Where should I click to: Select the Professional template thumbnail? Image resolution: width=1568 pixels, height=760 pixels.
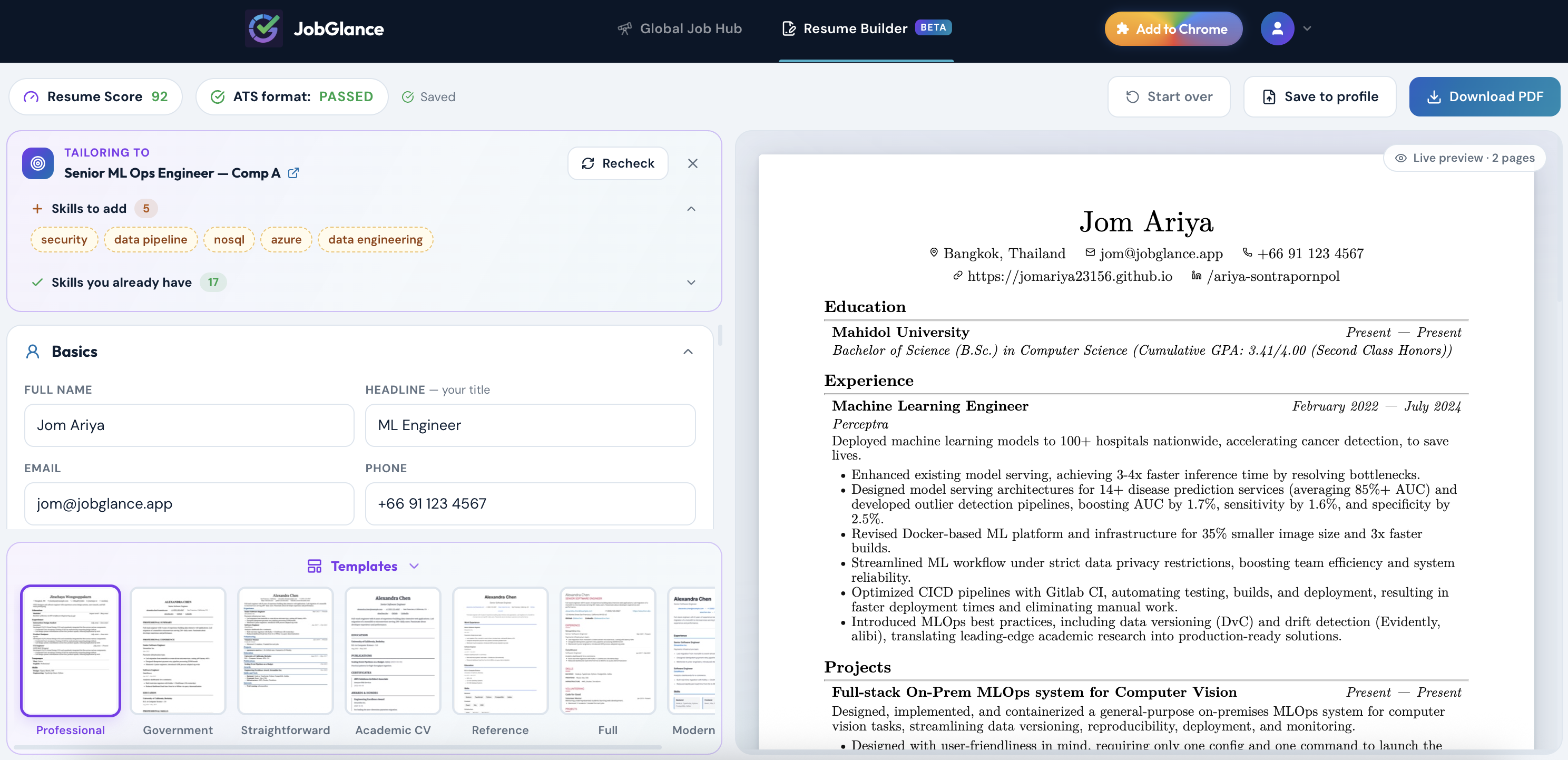coord(71,650)
